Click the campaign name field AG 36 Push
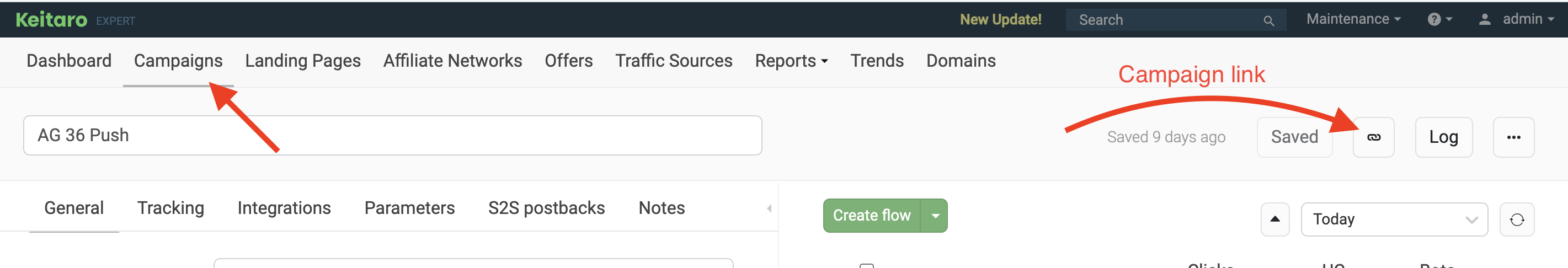Screen dimensions: 1568x268 tap(393, 136)
